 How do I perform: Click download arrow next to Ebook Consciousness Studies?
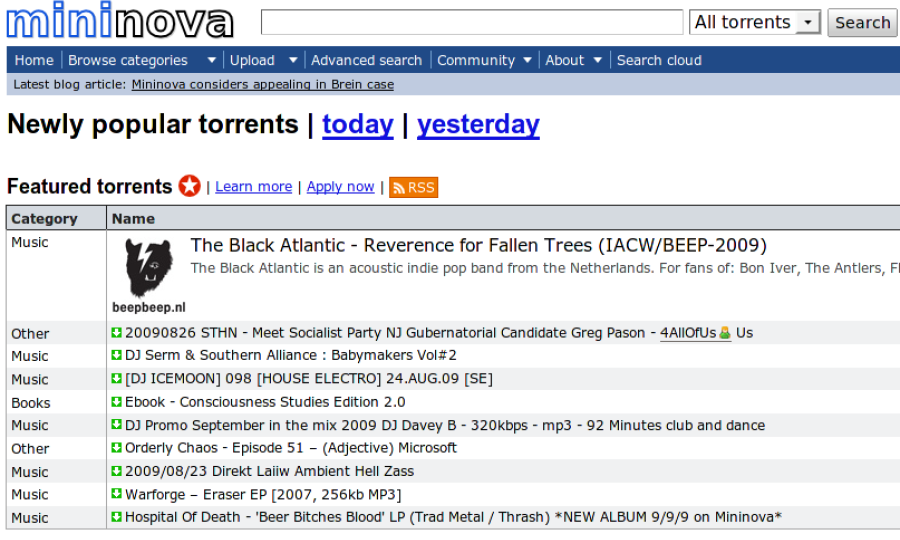(x=117, y=402)
